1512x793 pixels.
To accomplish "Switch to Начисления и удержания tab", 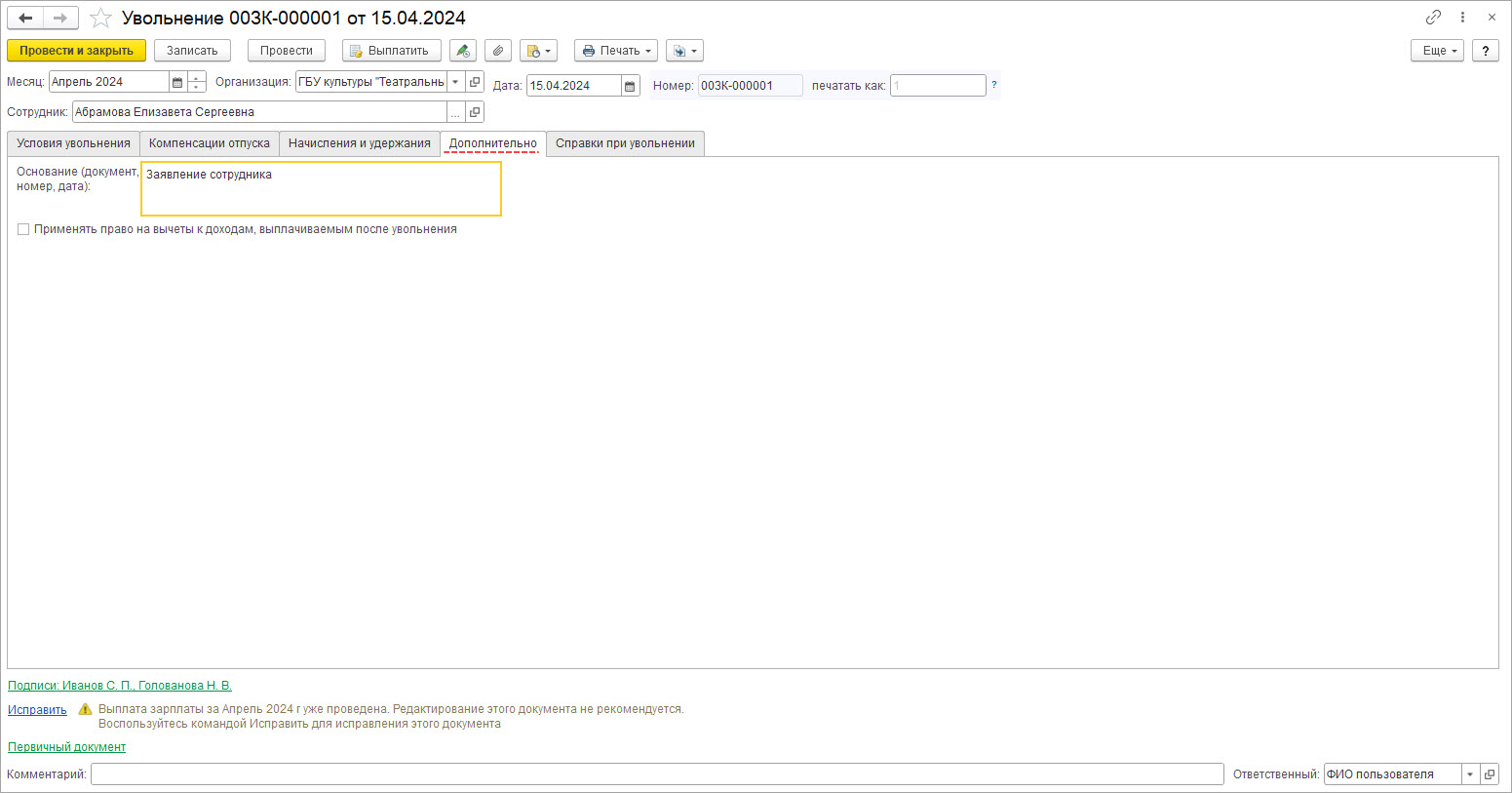I will tap(360, 143).
